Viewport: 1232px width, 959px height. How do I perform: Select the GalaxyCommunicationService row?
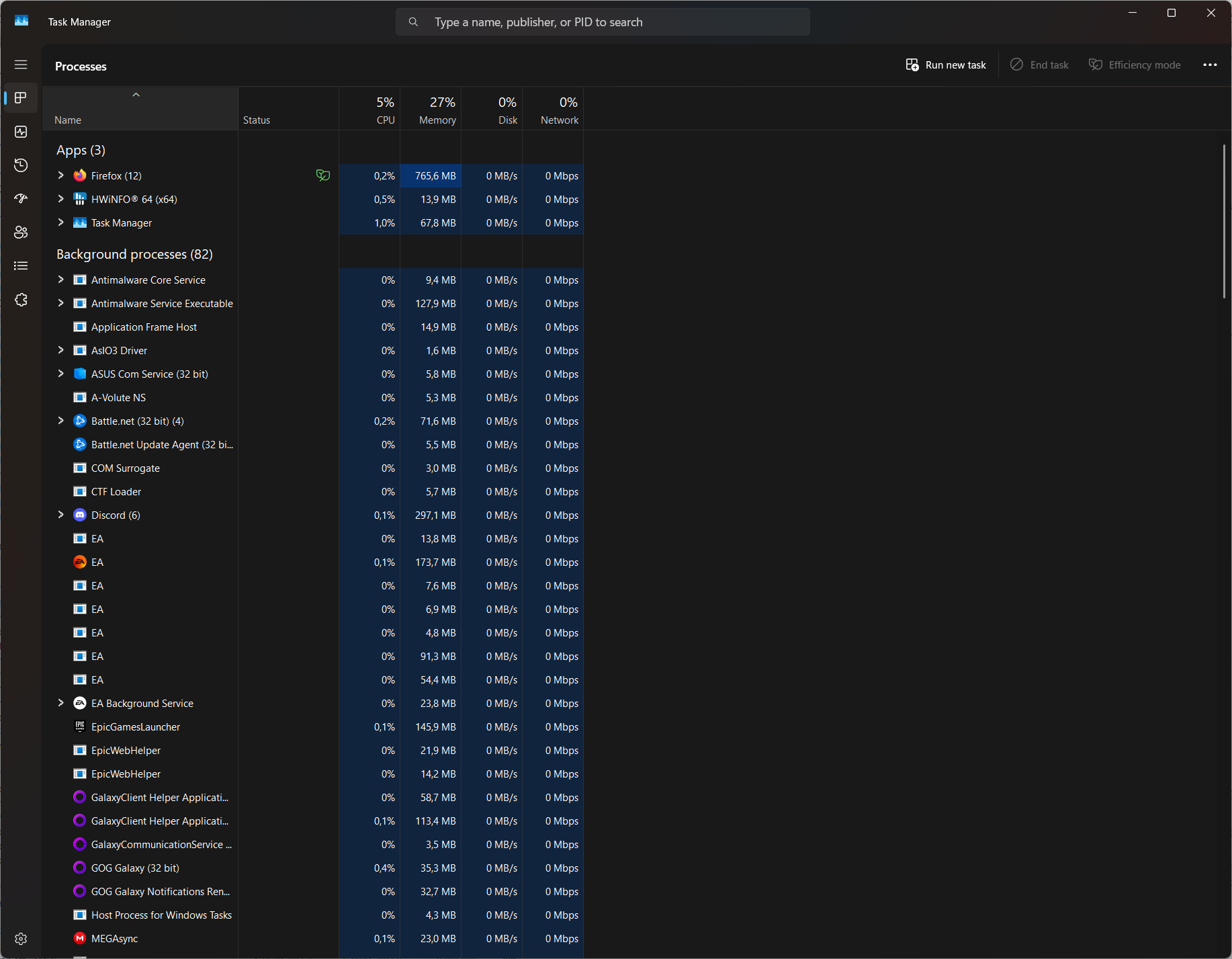tap(313, 844)
